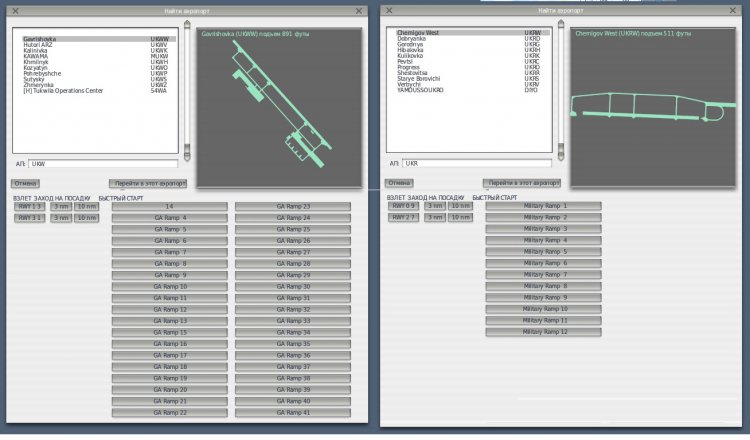Click the АП search field containing UKR
The height and width of the screenshot is (440, 750).
click(477, 164)
